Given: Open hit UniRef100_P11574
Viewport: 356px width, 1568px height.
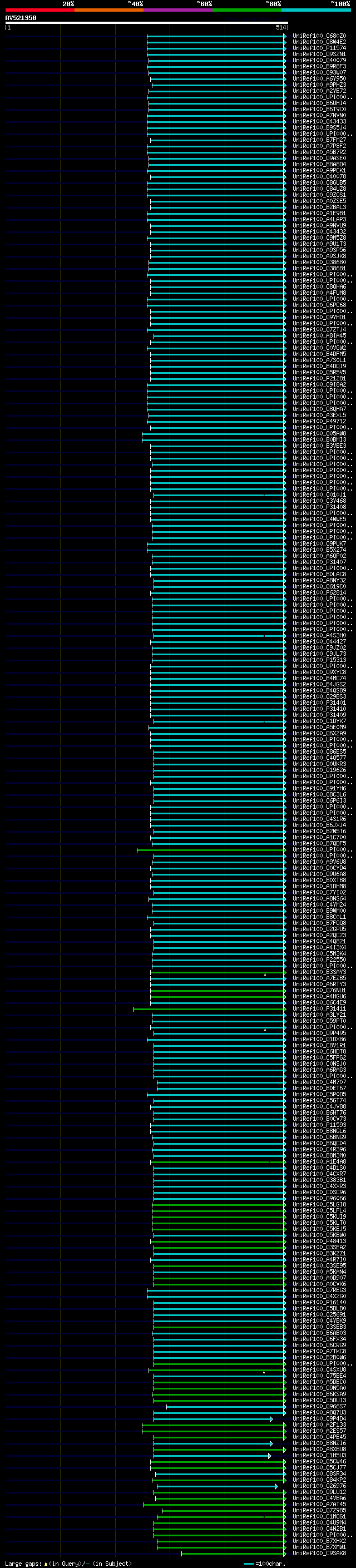Looking at the screenshot, I should point(319,48).
